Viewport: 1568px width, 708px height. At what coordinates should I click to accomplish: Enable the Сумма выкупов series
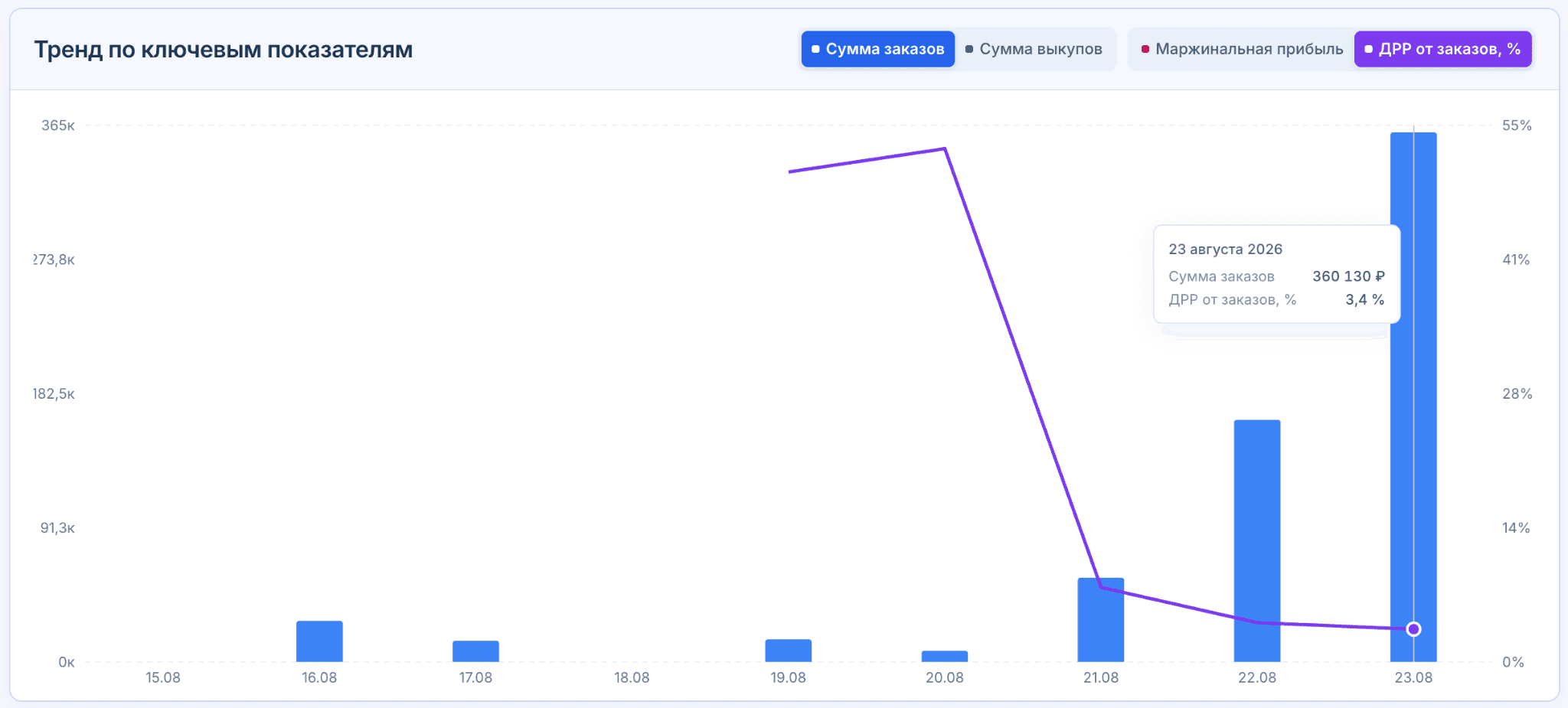pyautogui.click(x=1034, y=49)
